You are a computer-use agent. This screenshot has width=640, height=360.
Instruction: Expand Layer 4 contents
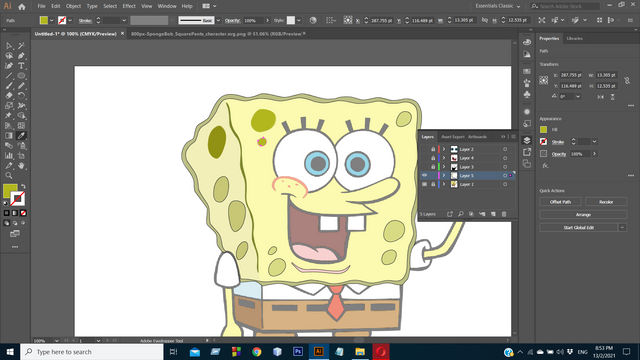coord(444,158)
